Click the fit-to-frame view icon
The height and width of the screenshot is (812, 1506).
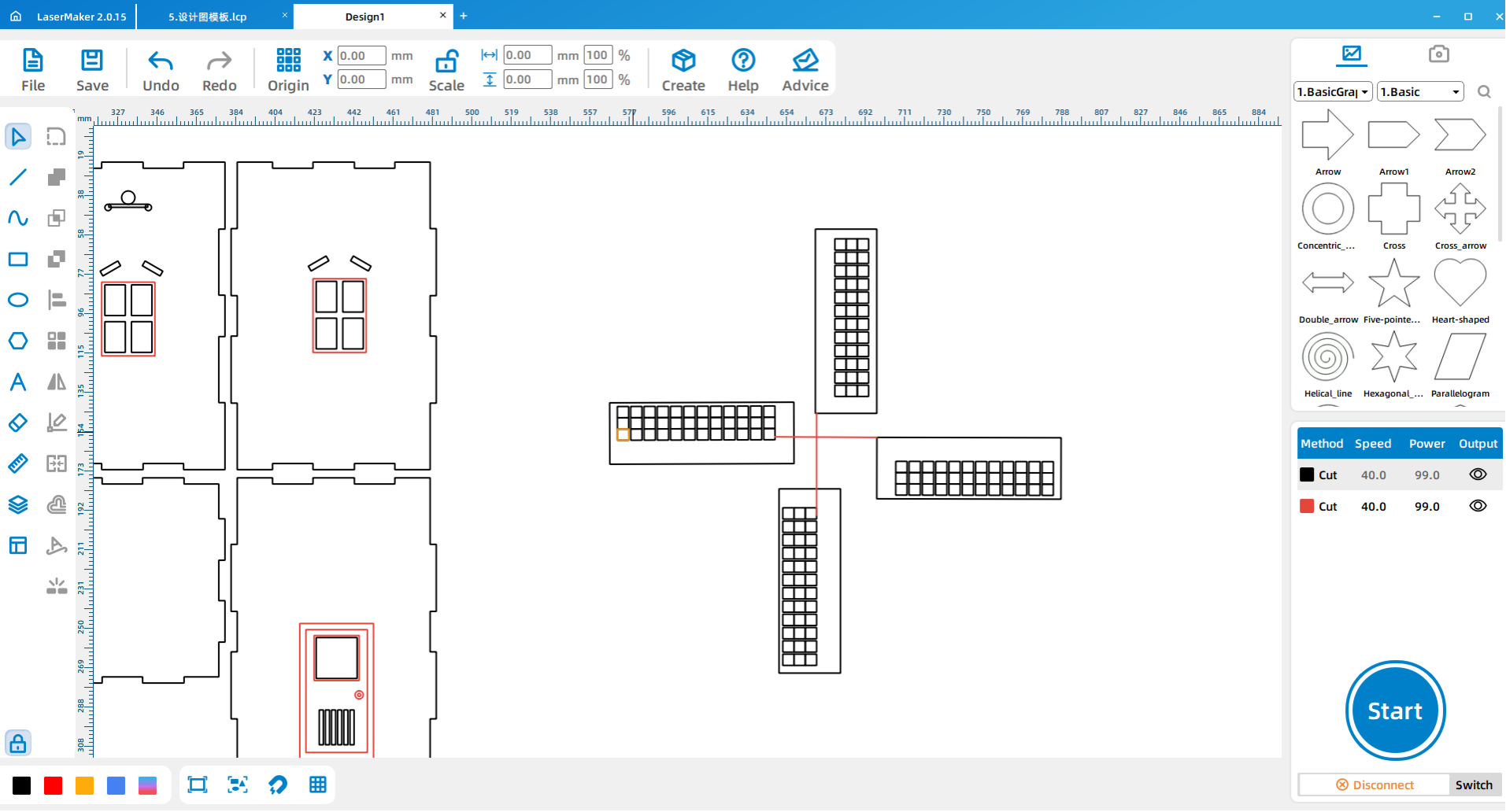198,784
